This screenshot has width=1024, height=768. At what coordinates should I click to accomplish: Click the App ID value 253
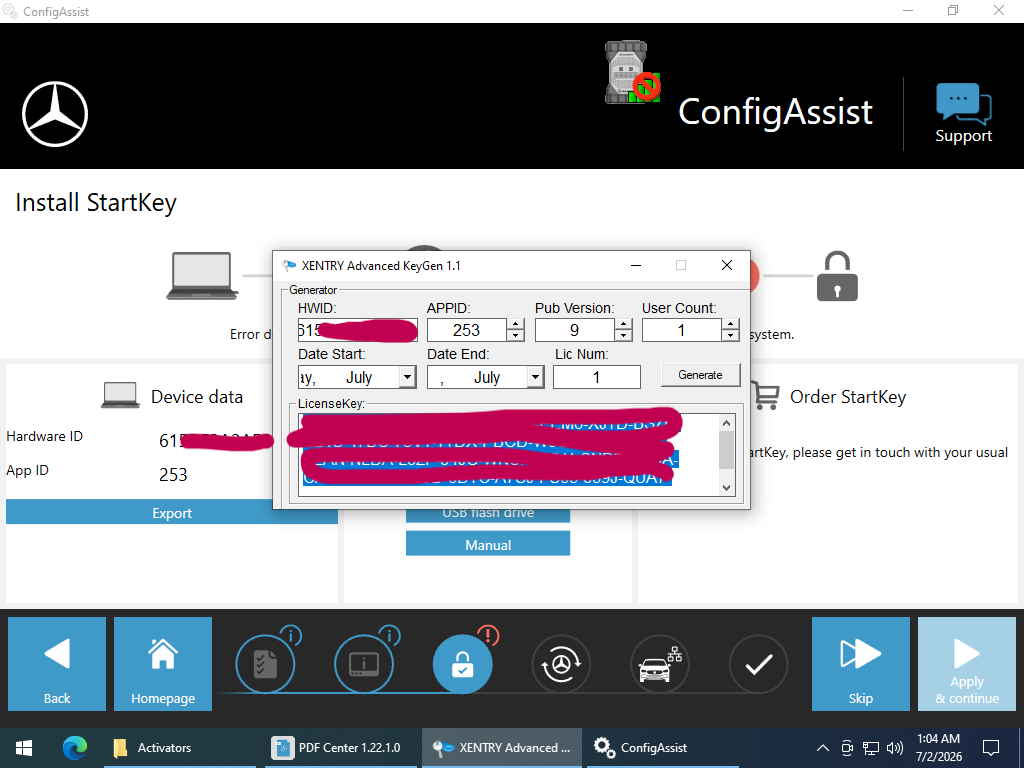(x=173, y=474)
